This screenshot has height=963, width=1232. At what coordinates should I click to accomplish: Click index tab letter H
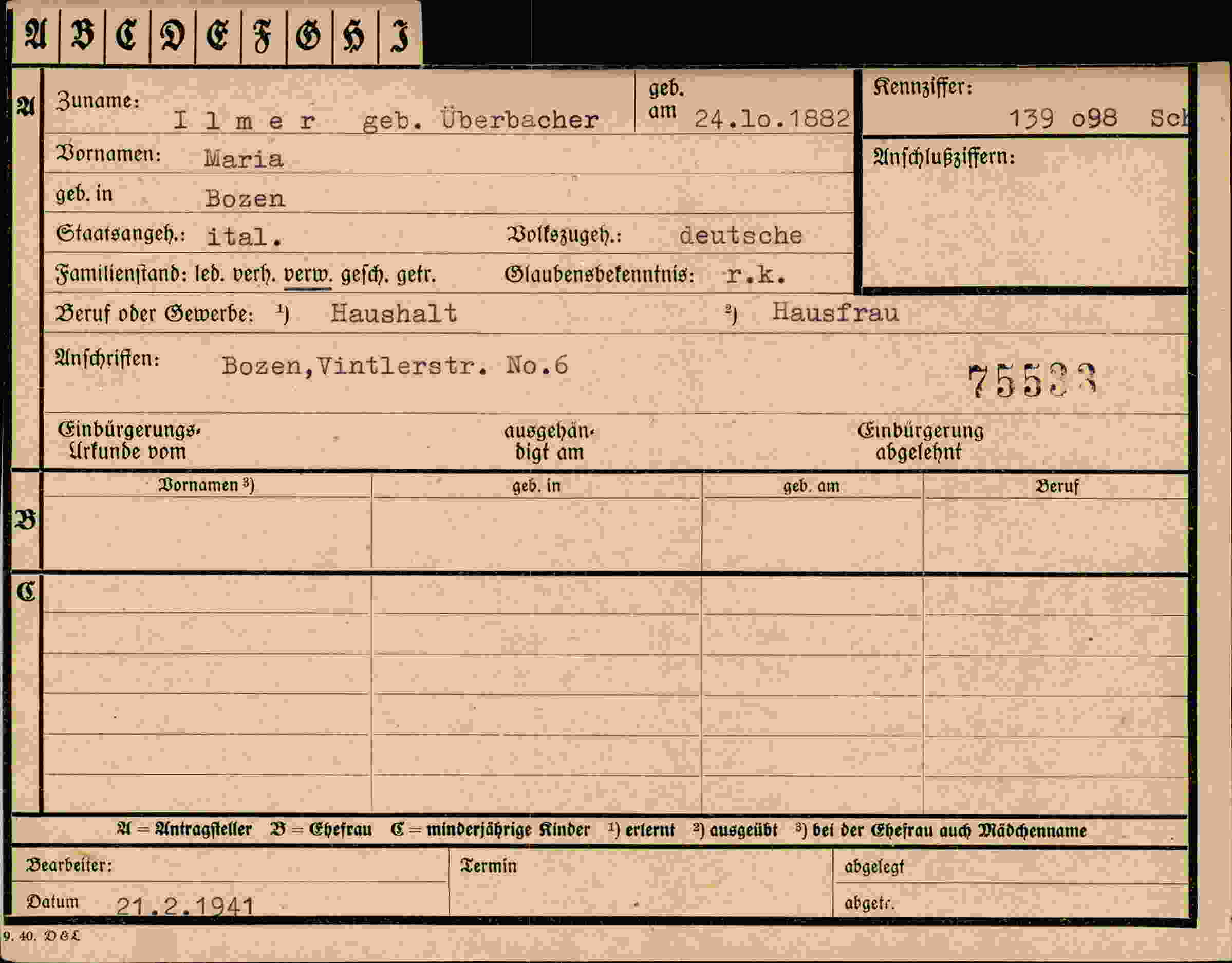(x=354, y=35)
